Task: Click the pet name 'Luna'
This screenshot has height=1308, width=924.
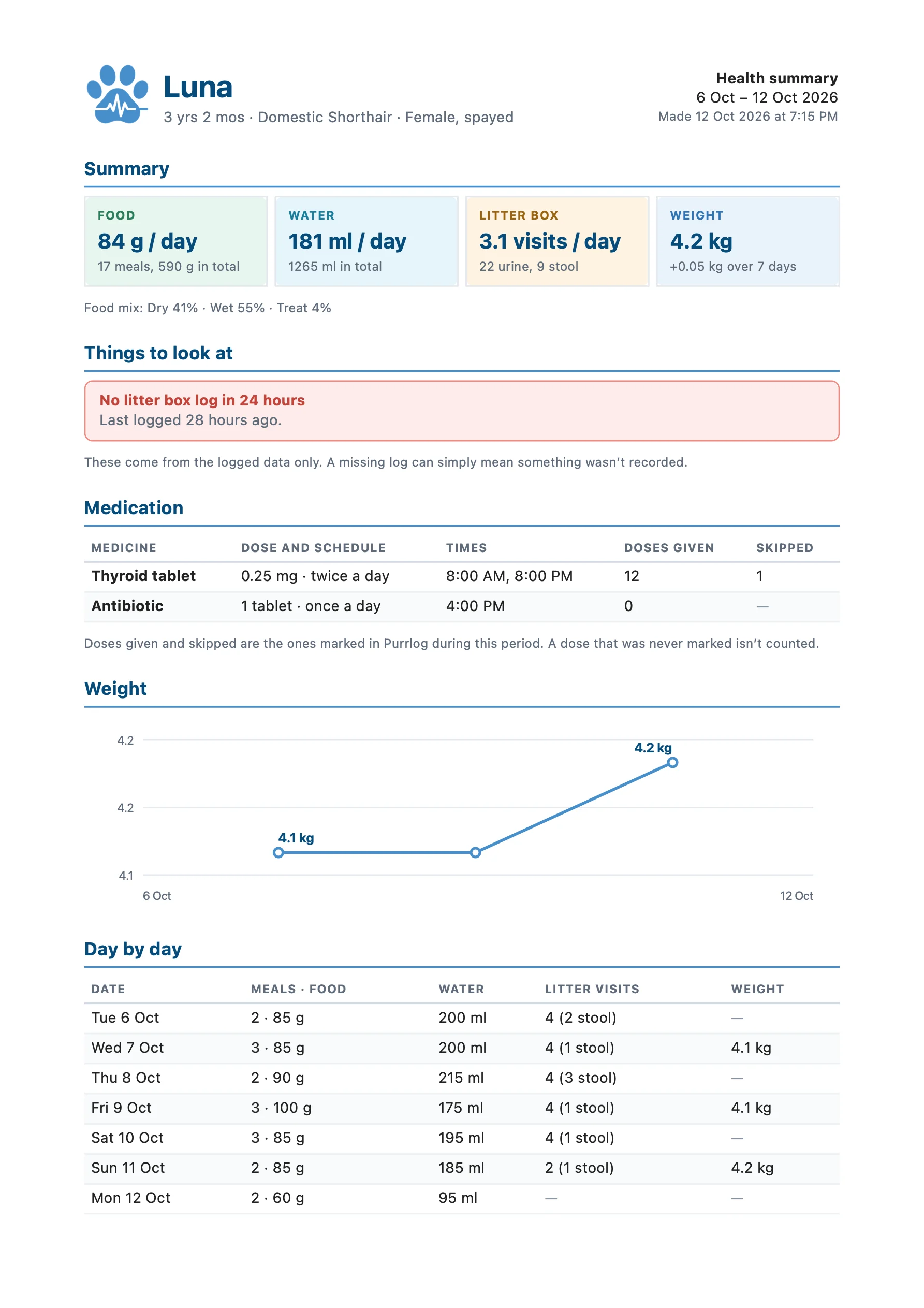Action: pos(198,87)
